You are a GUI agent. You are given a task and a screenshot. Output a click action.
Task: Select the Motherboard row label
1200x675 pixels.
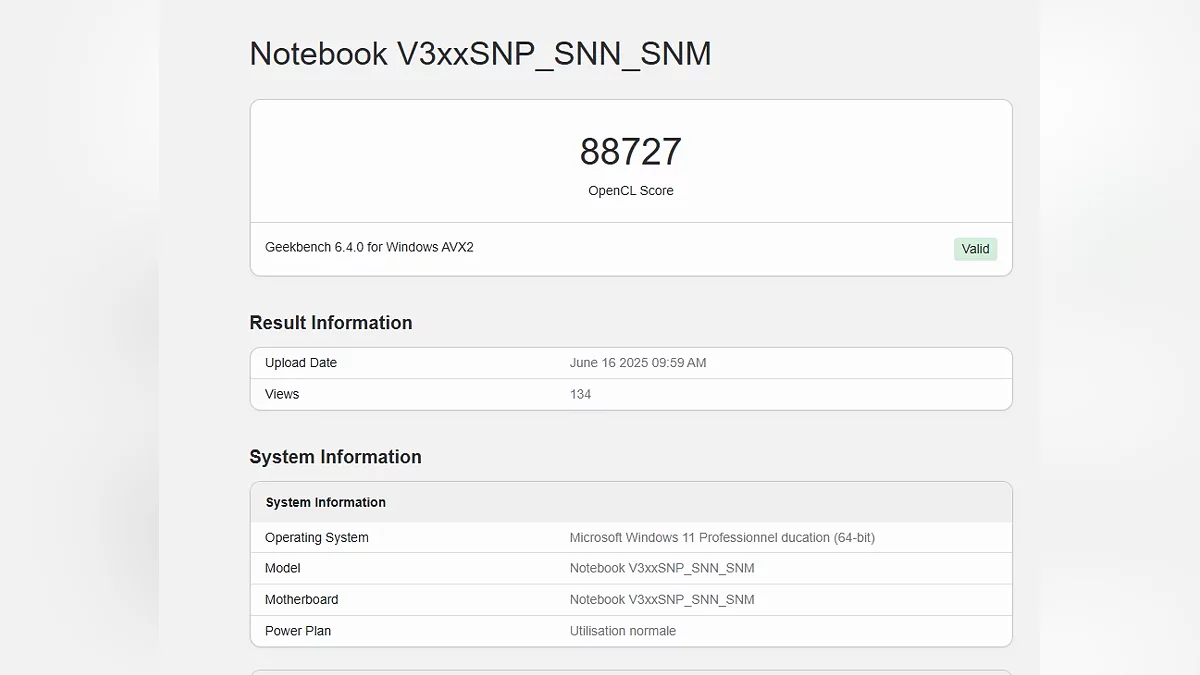point(302,600)
